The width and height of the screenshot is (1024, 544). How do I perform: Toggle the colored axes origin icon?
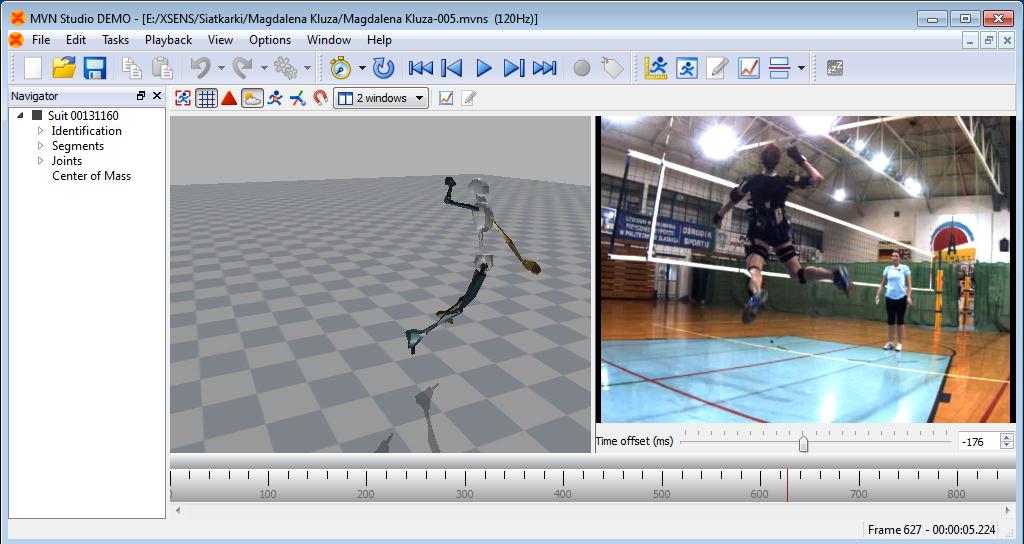coord(298,98)
